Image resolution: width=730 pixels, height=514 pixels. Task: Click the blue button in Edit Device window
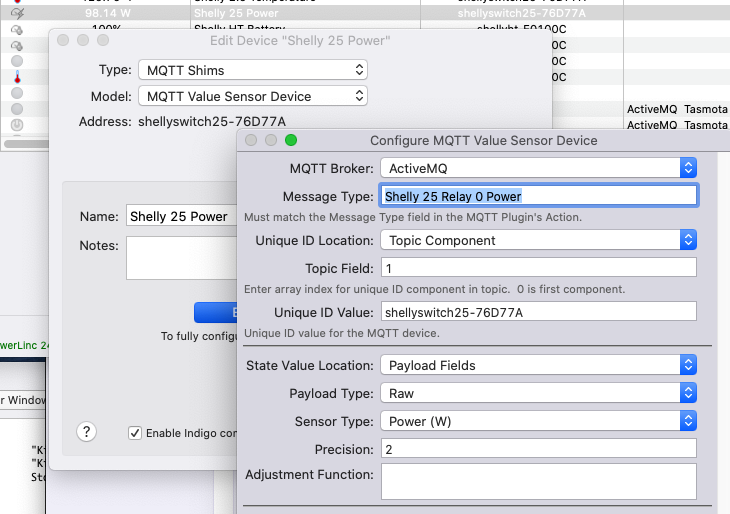pyautogui.click(x=216, y=312)
